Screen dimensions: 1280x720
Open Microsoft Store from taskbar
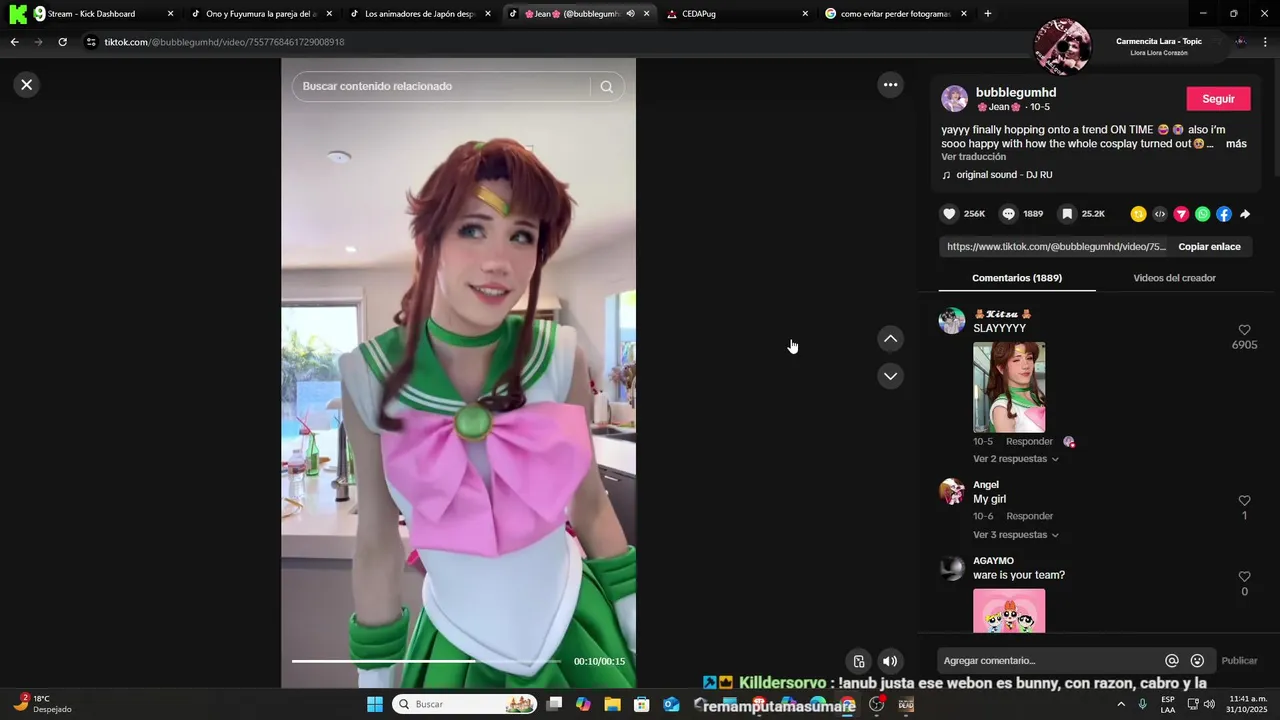point(642,704)
